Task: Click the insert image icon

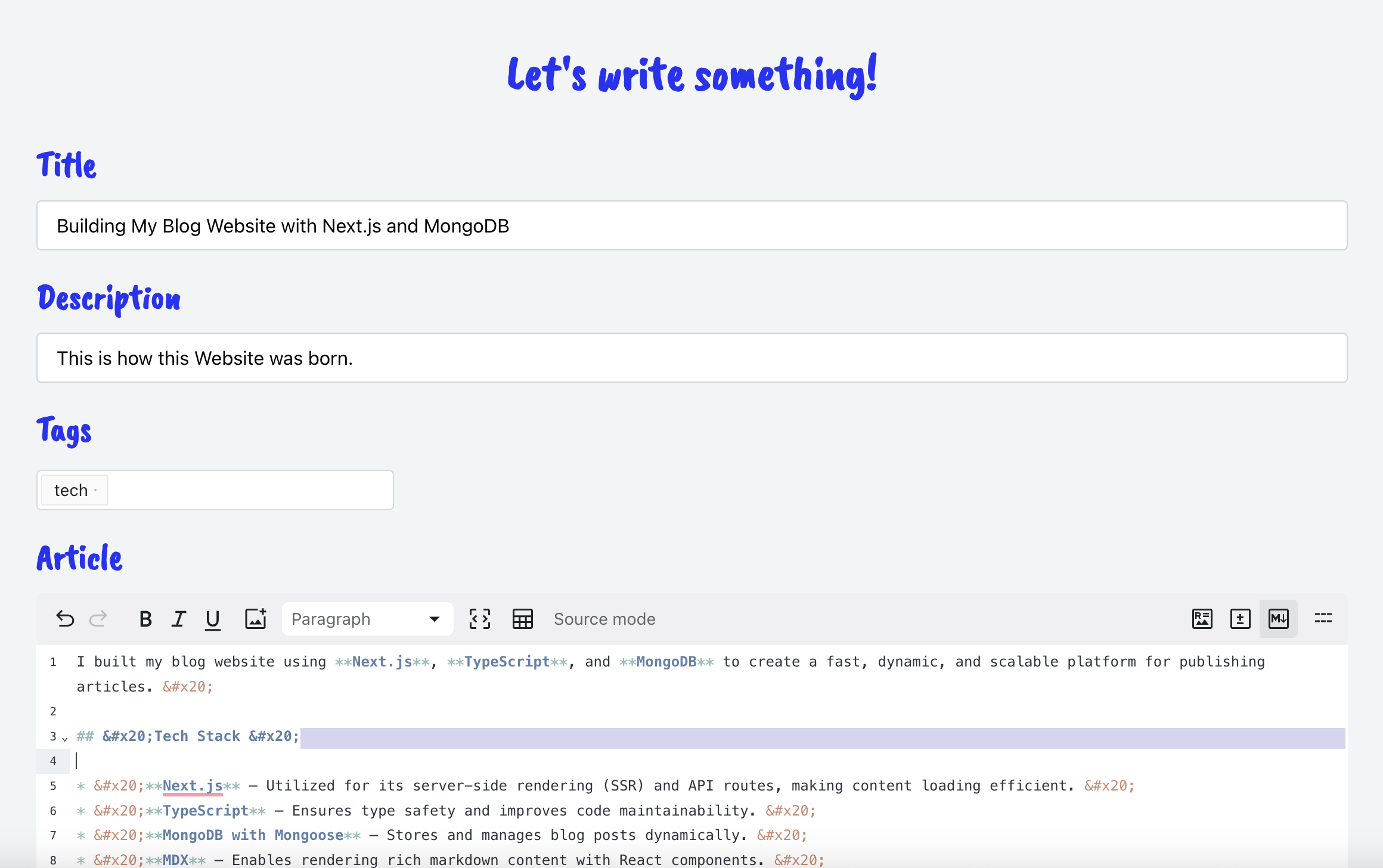Action: coord(256,619)
